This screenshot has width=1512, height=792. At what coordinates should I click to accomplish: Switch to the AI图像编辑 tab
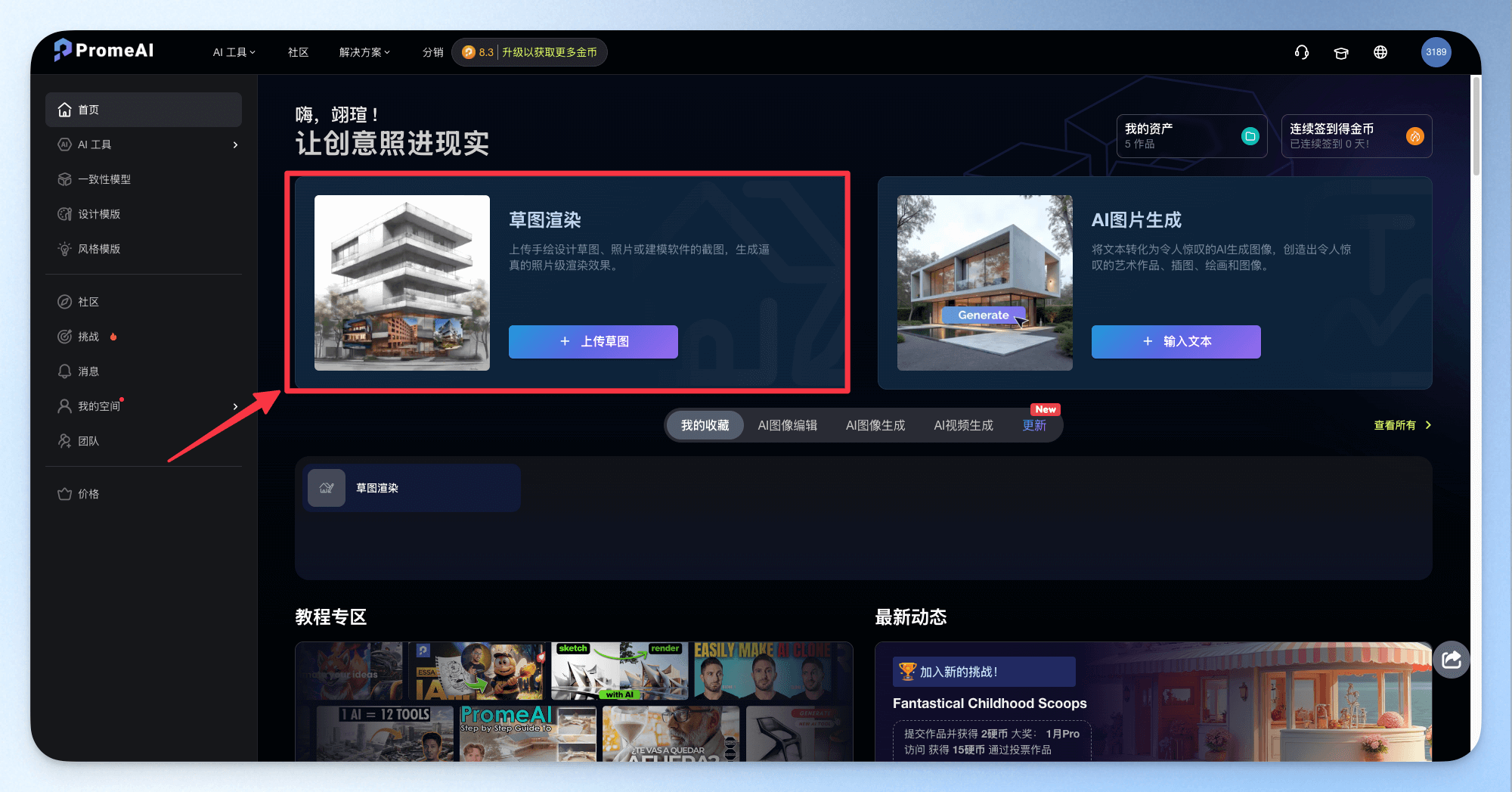coord(787,425)
